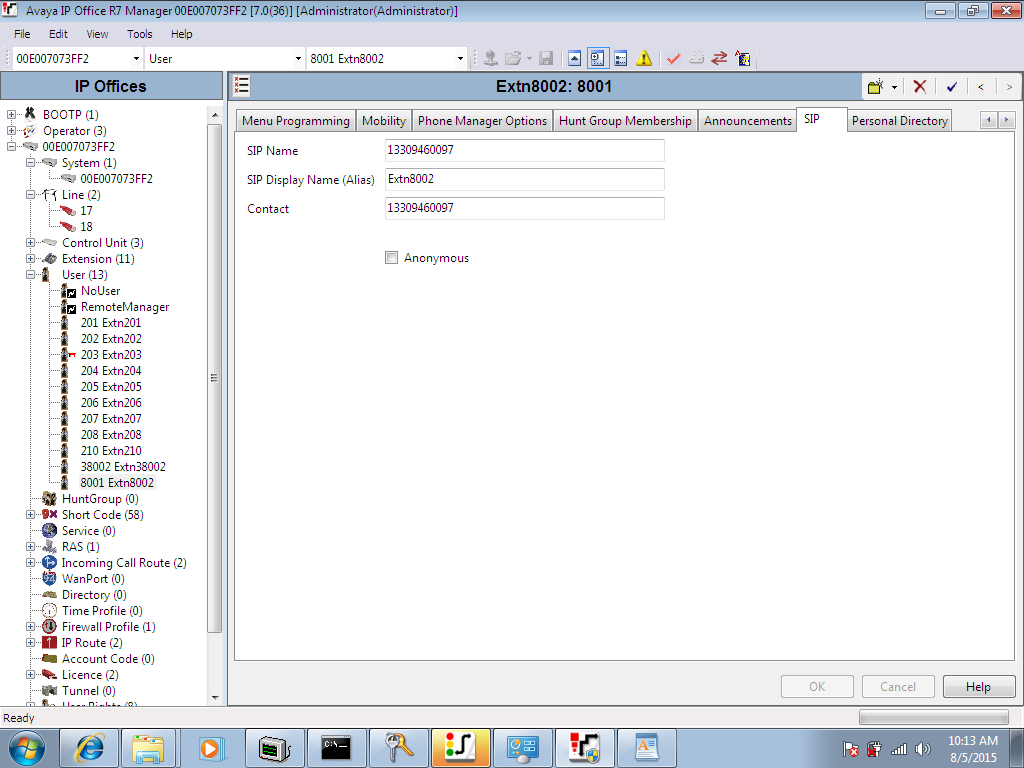1024x768 pixels.
Task: Switch to the Mobility tab
Action: coord(384,121)
